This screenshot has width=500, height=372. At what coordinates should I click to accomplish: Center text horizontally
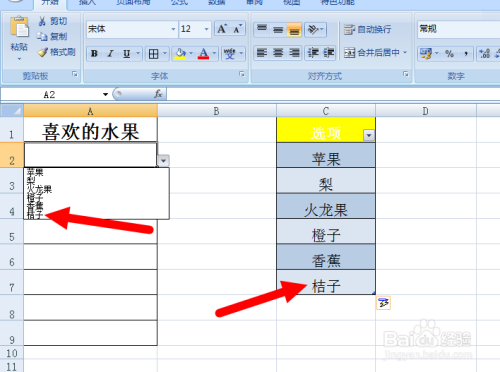(278, 53)
